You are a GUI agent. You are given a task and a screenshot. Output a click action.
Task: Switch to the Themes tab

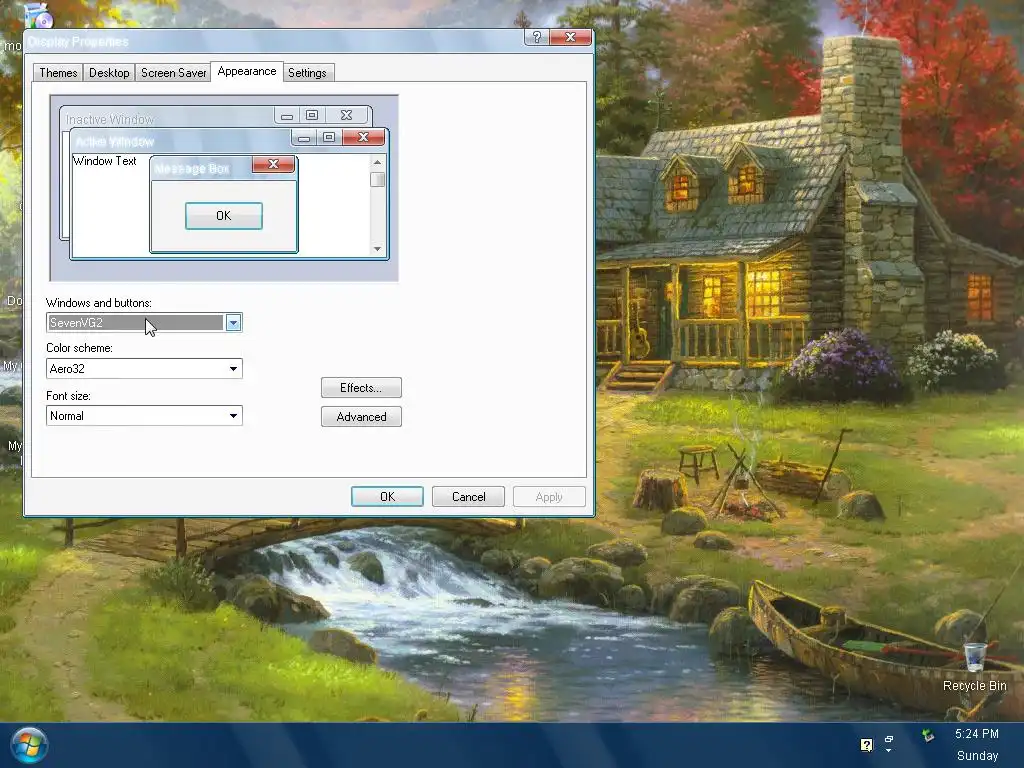point(58,72)
